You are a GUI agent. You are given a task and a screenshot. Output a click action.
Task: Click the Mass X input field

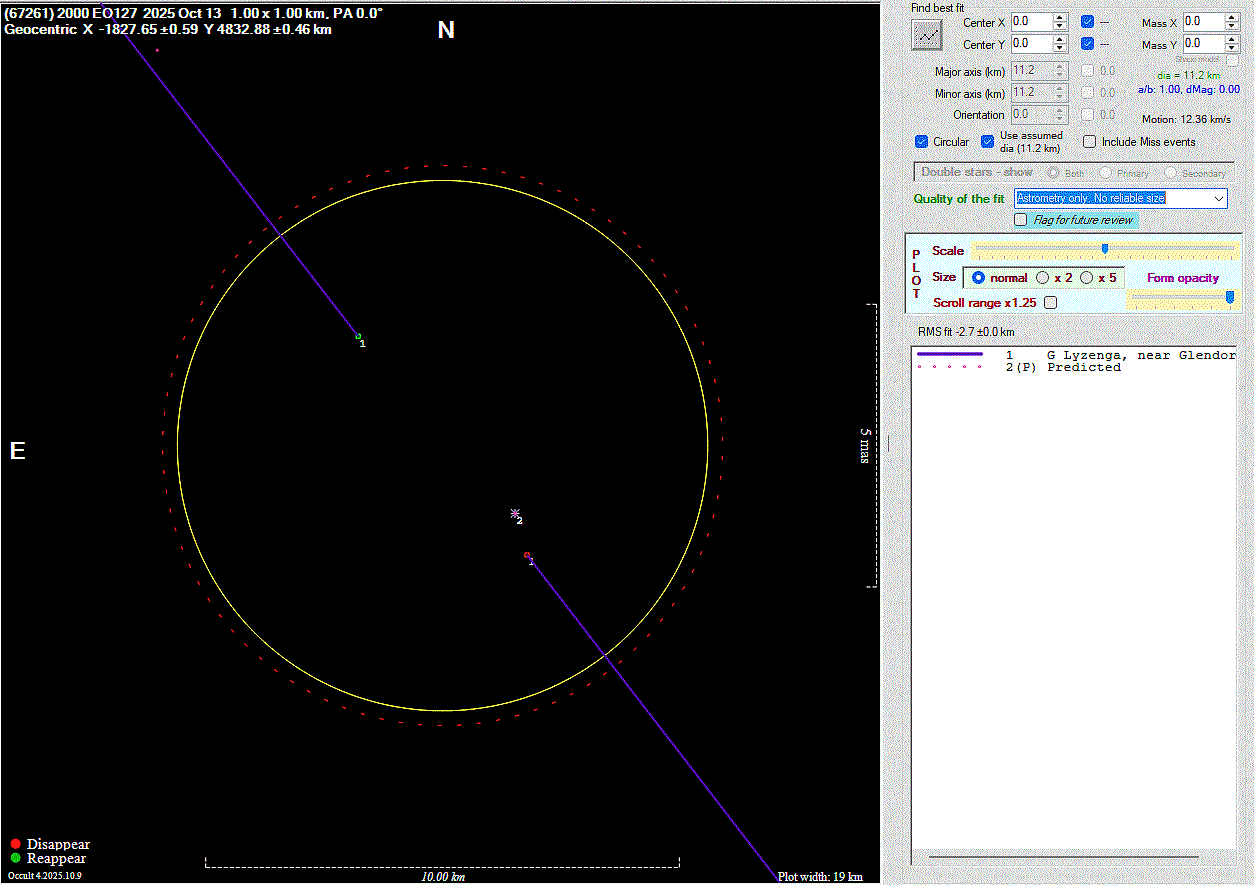(1203, 21)
